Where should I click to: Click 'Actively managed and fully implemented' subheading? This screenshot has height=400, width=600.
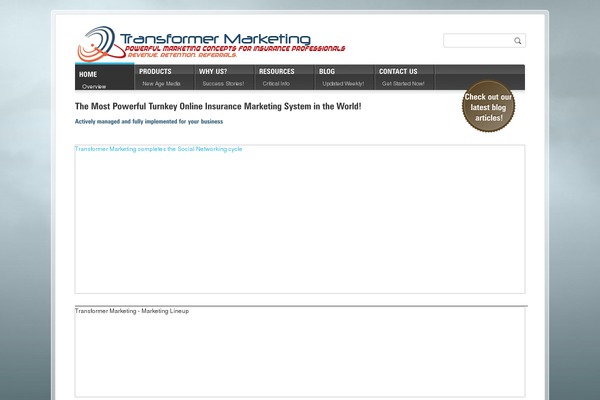point(149,121)
